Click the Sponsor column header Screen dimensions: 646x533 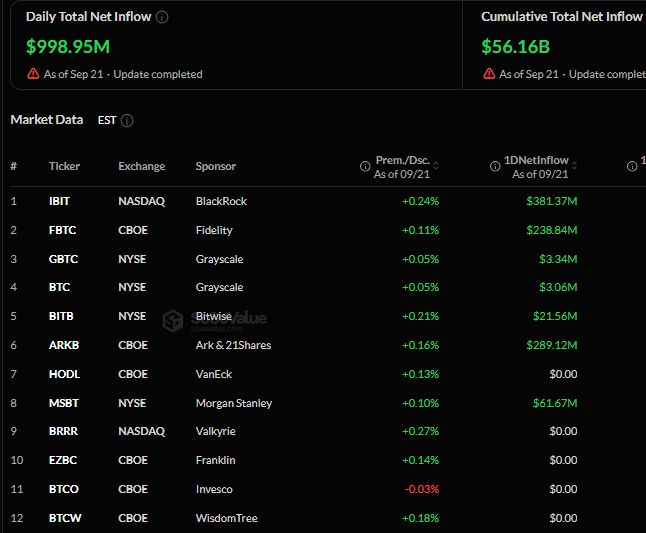point(216,166)
